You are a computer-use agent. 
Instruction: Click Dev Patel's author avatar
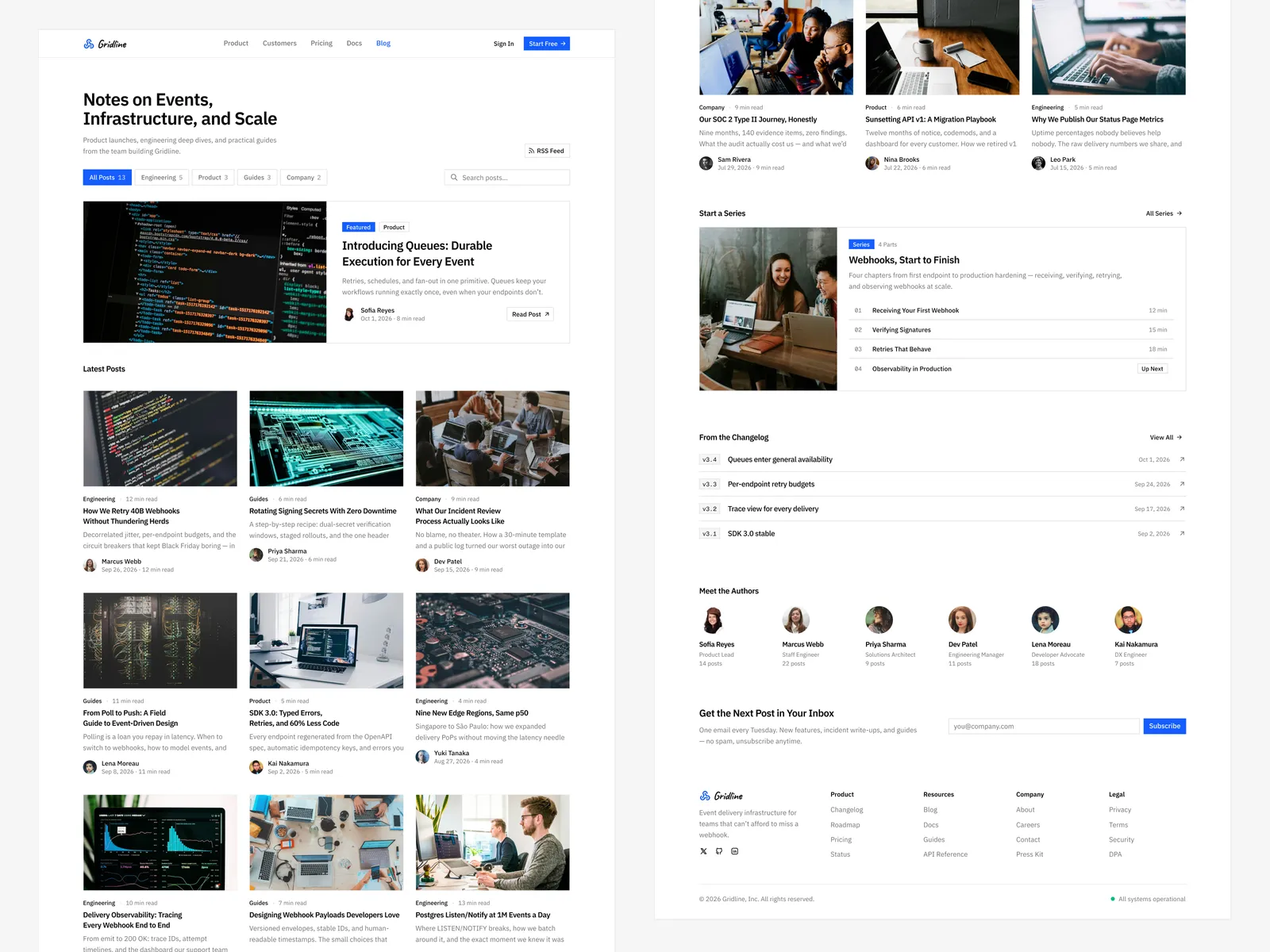click(962, 620)
